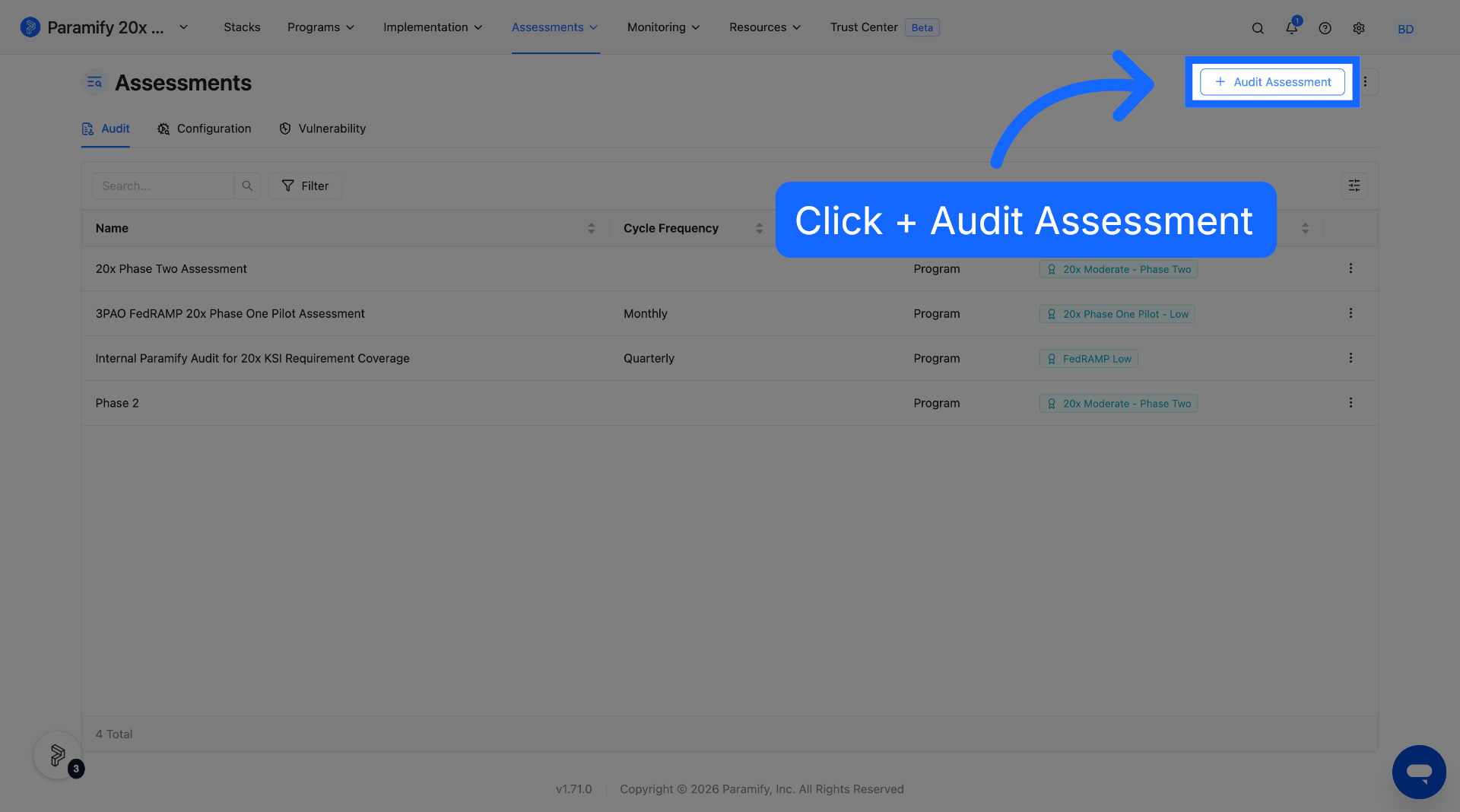The height and width of the screenshot is (812, 1460).
Task: Expand the Programs menu
Action: coord(321,27)
